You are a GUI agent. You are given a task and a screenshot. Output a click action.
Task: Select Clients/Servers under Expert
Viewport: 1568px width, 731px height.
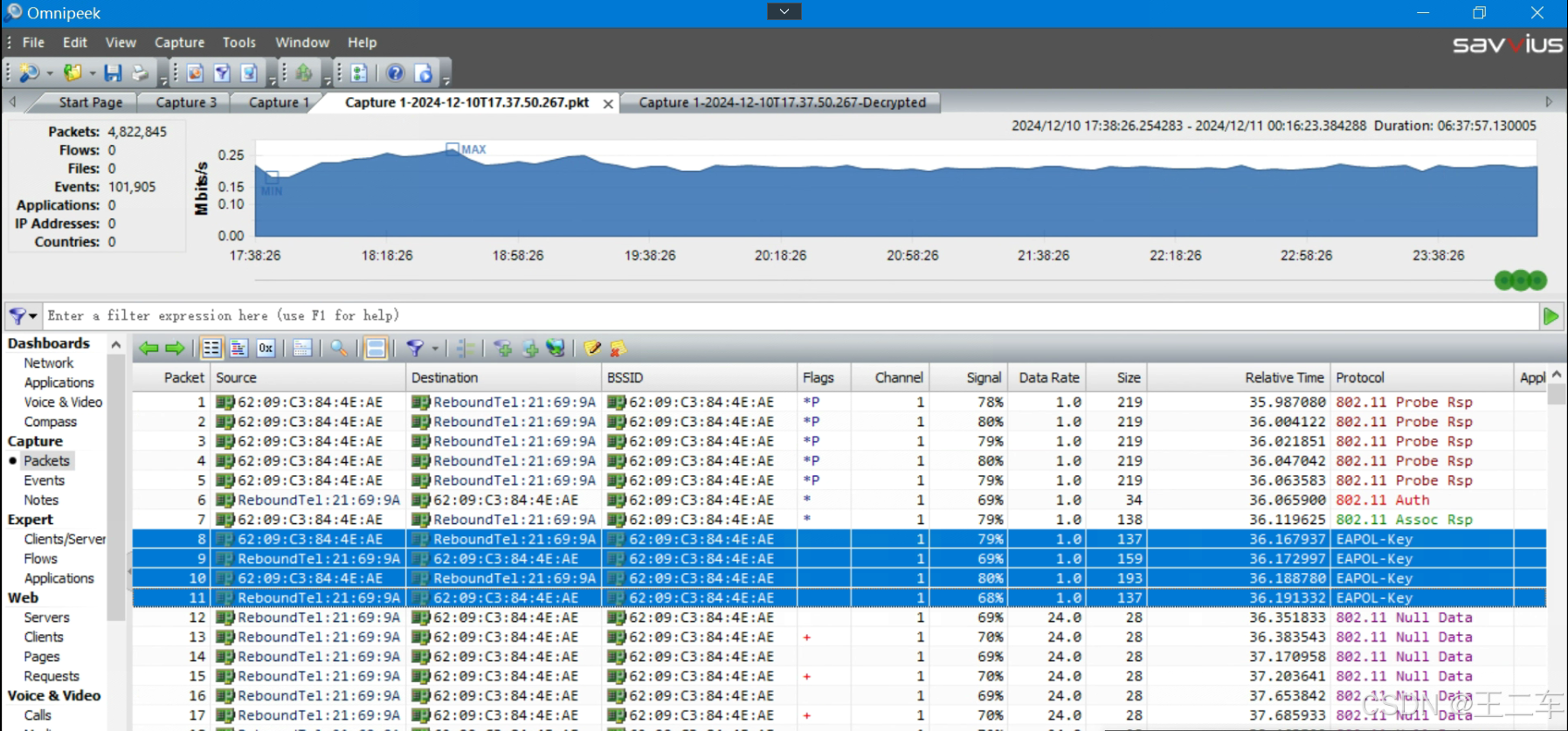(65, 539)
